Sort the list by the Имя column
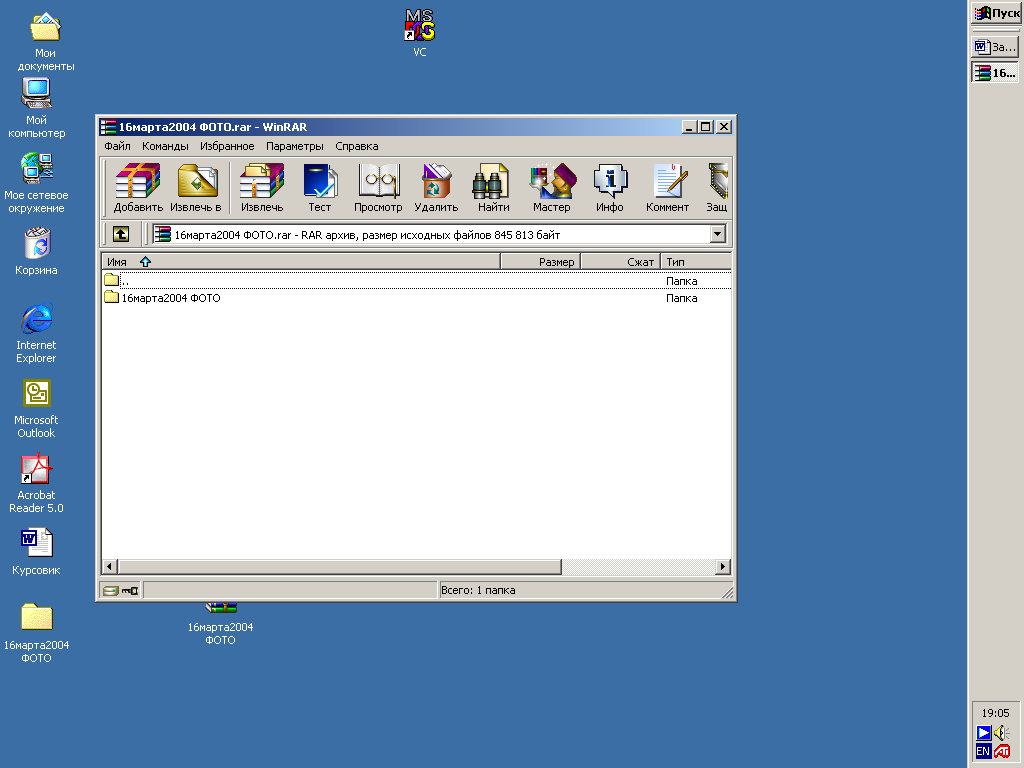 (x=300, y=262)
